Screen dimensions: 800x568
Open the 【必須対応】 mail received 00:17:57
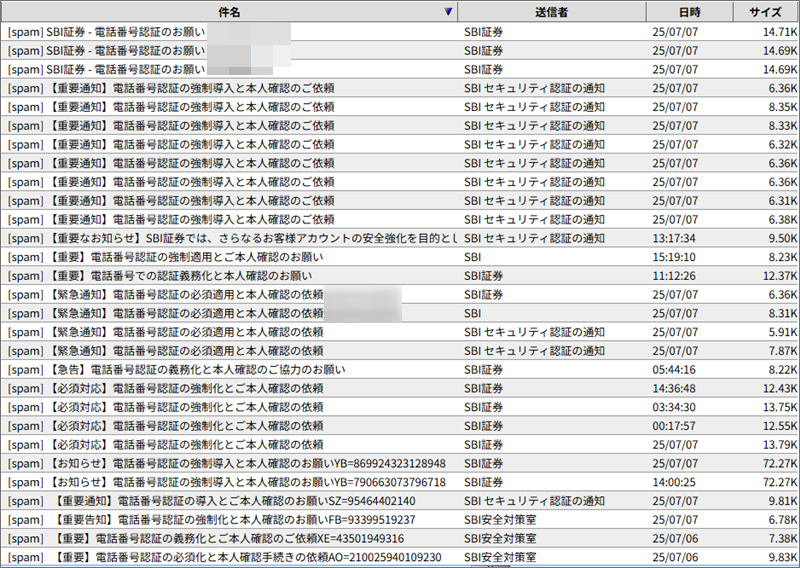point(400,426)
